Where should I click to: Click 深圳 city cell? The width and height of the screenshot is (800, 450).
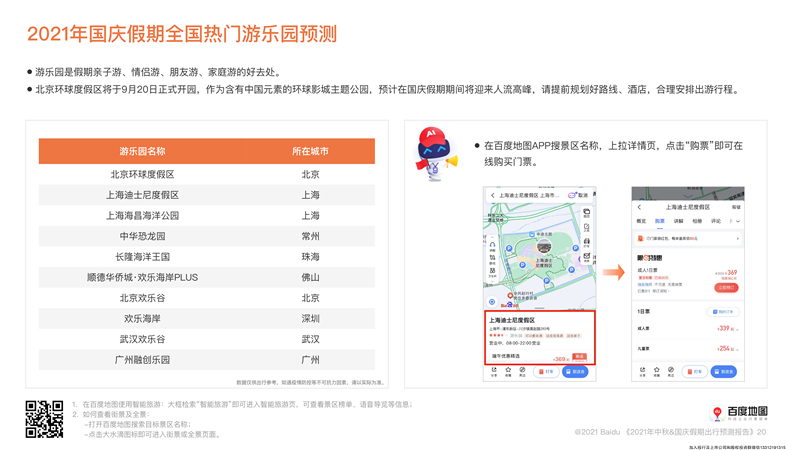(x=310, y=318)
